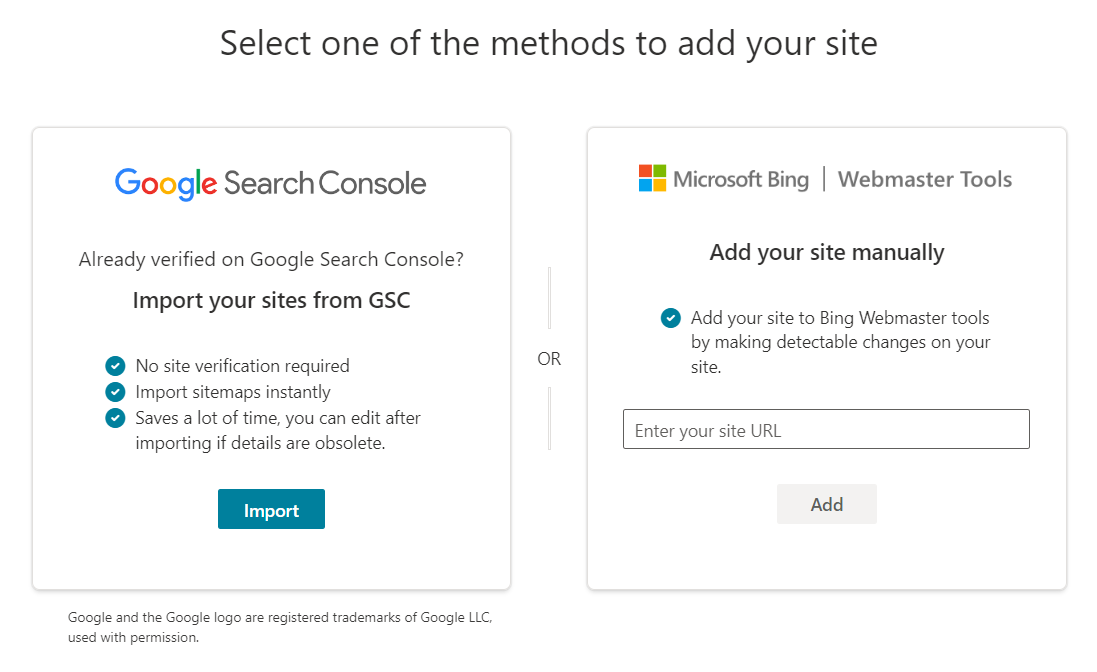1097x672 pixels.
Task: Click the OR divider text
Action: point(549,358)
